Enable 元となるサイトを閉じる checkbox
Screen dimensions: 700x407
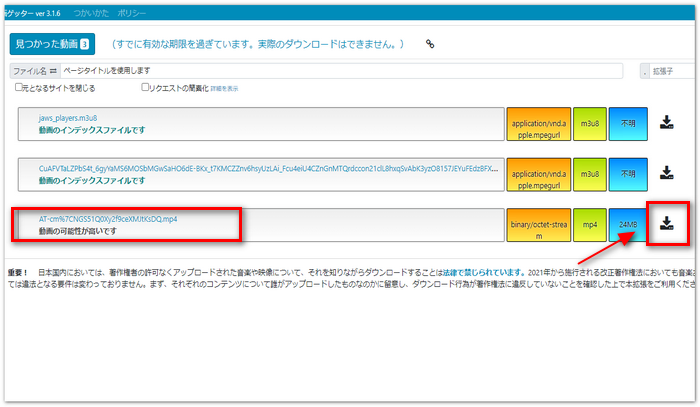click(20, 88)
